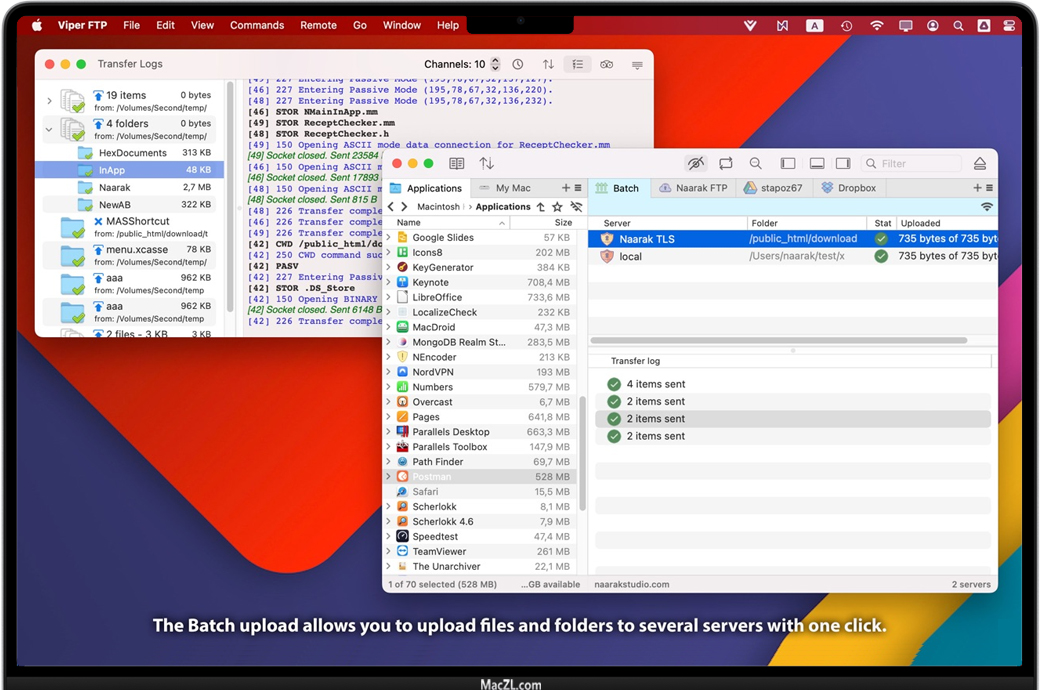This screenshot has height=690, width=1040.
Task: Click the binoculars icon in Transfer Logs
Action: (607, 65)
